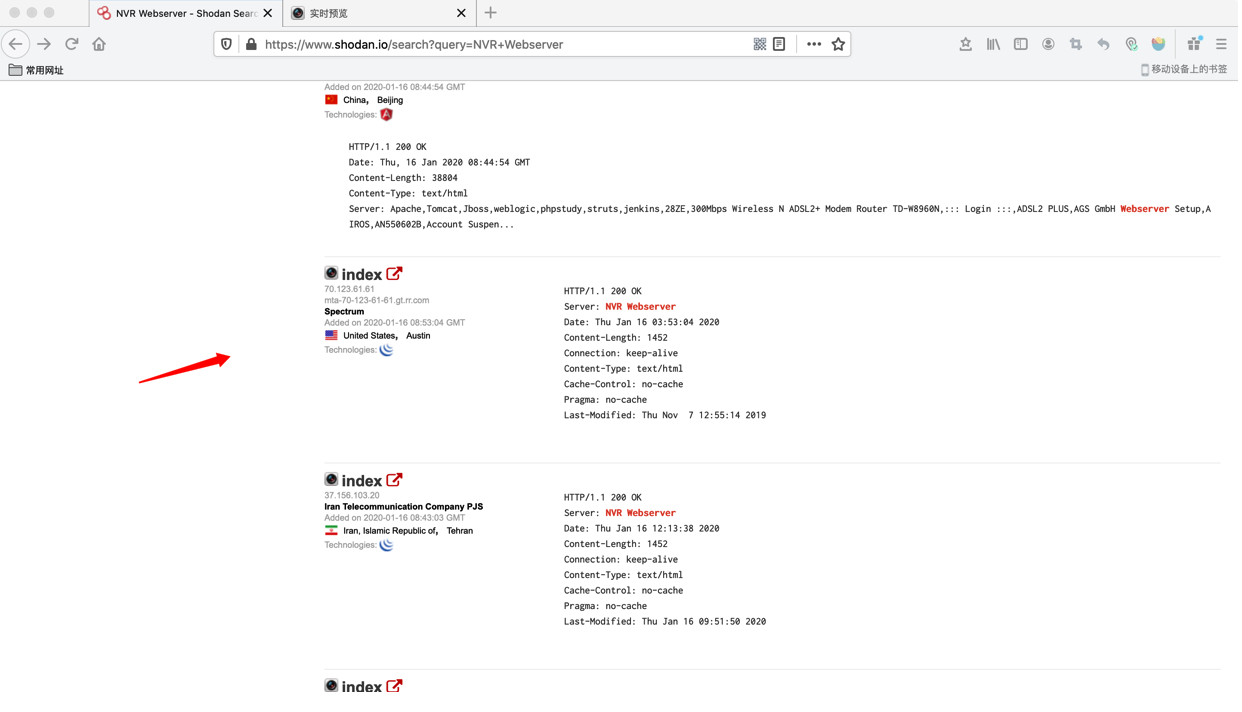Click the China flag icon
This screenshot has height=712, width=1242.
(x=331, y=100)
